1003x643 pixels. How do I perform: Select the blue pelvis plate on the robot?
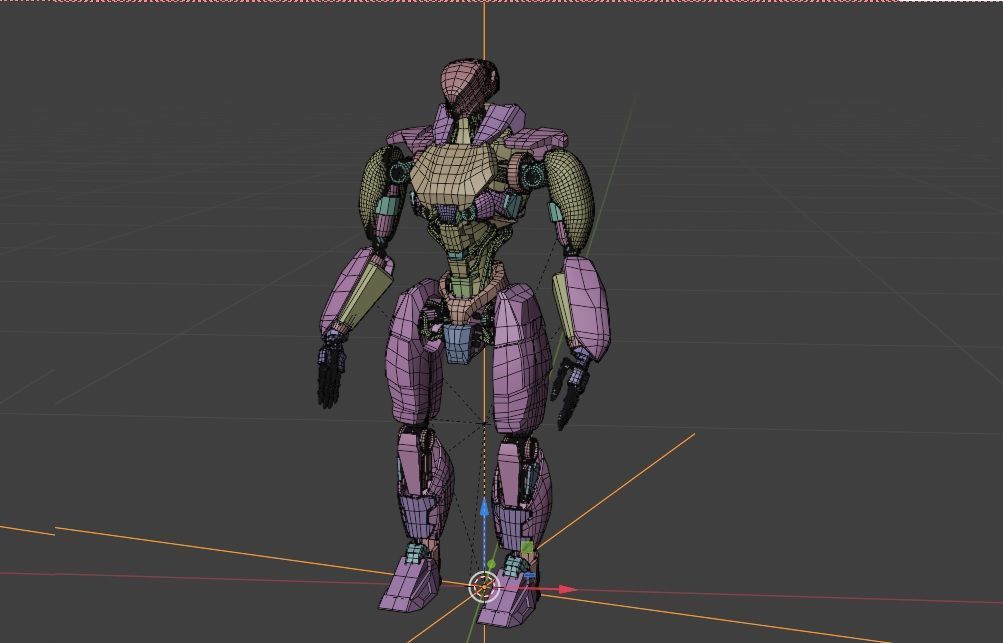459,343
